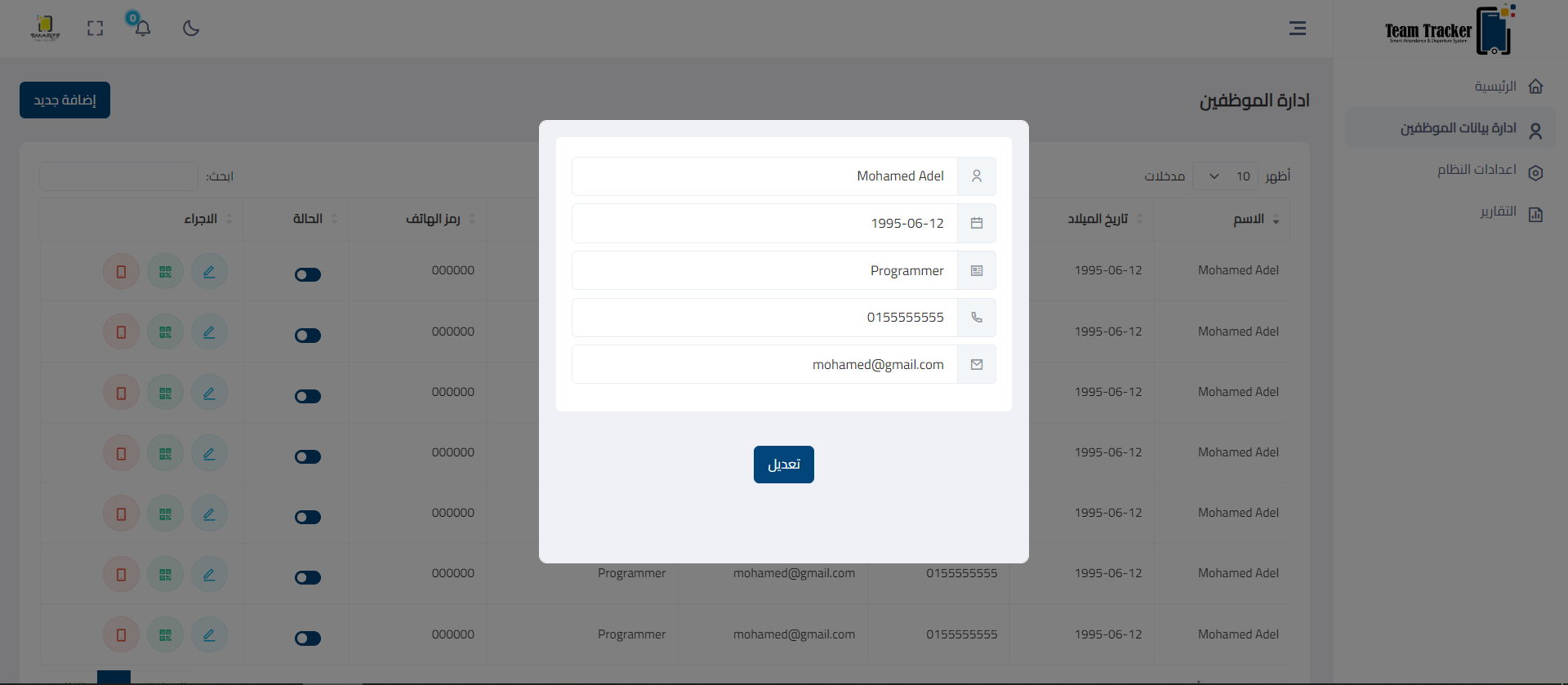Toggle status switch in fifth employee row
The image size is (1568, 685).
pyautogui.click(x=308, y=517)
